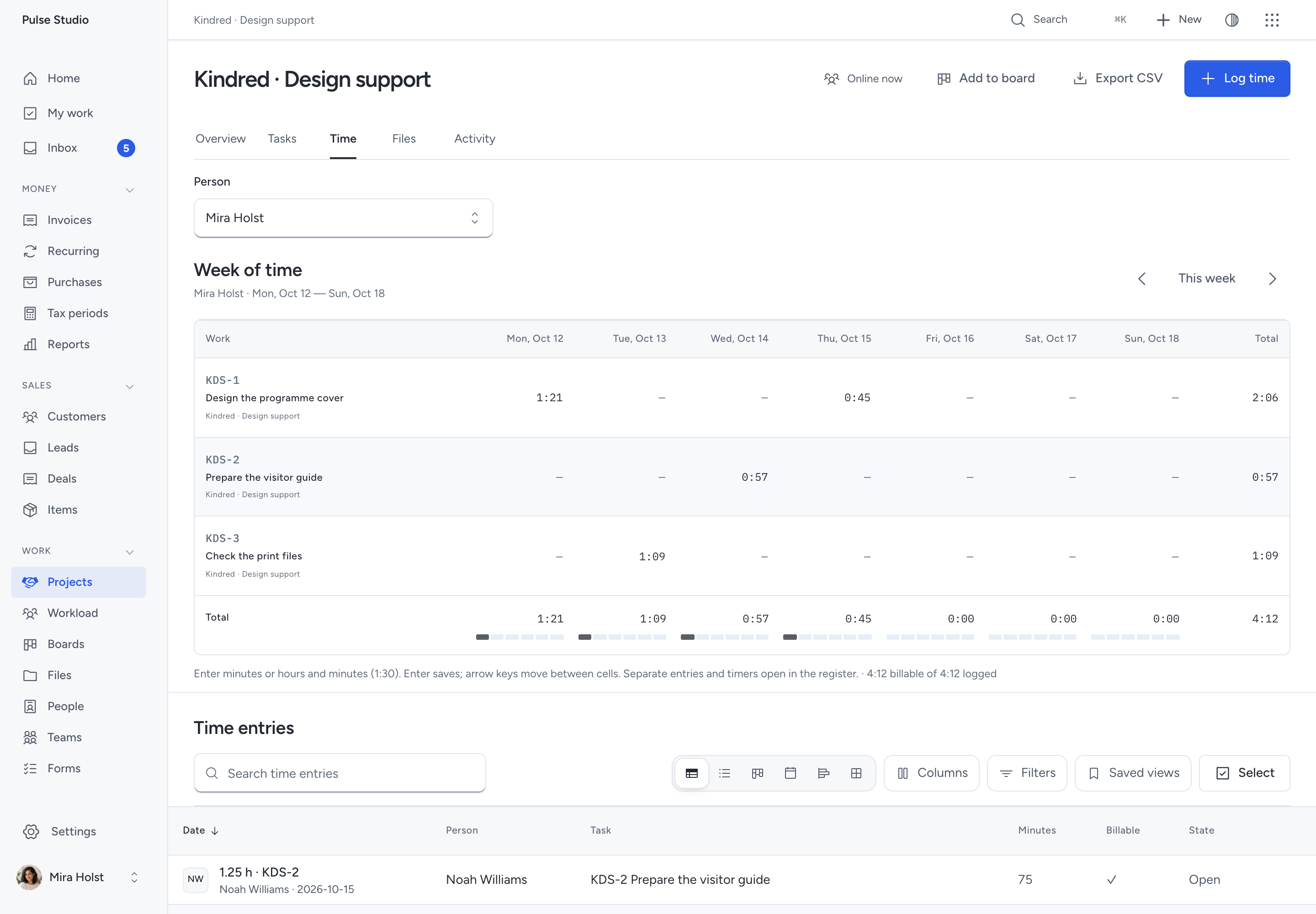Switch to grid view icon
The image size is (1316, 914).
click(856, 773)
